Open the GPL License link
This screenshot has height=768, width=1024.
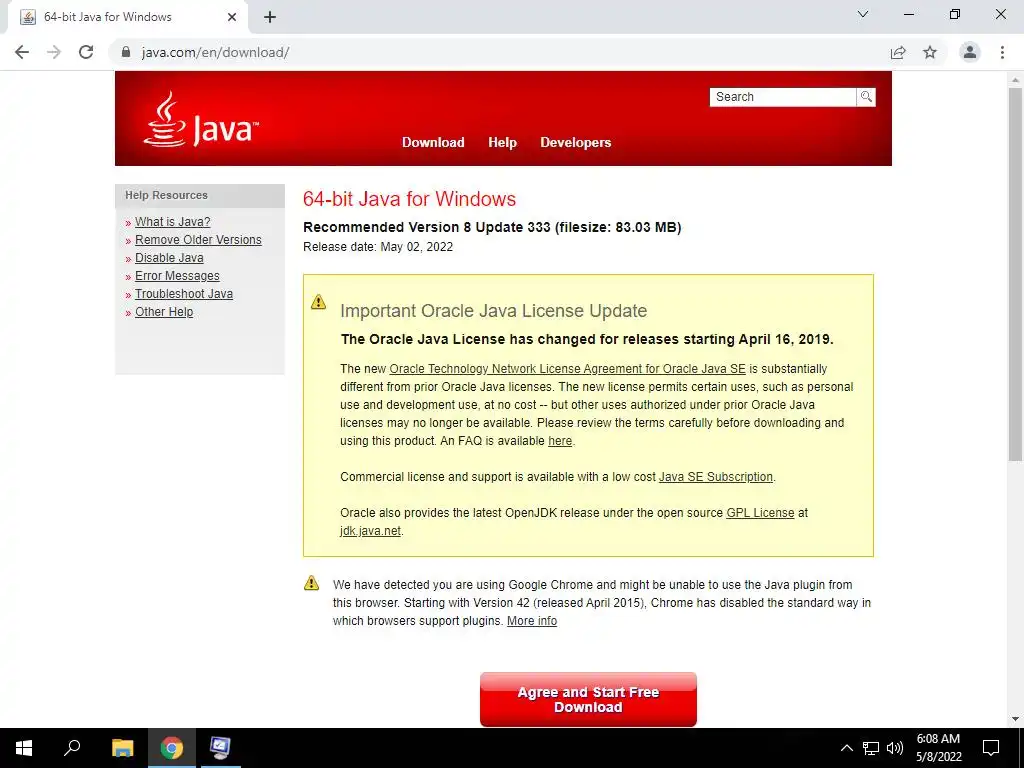click(x=760, y=513)
